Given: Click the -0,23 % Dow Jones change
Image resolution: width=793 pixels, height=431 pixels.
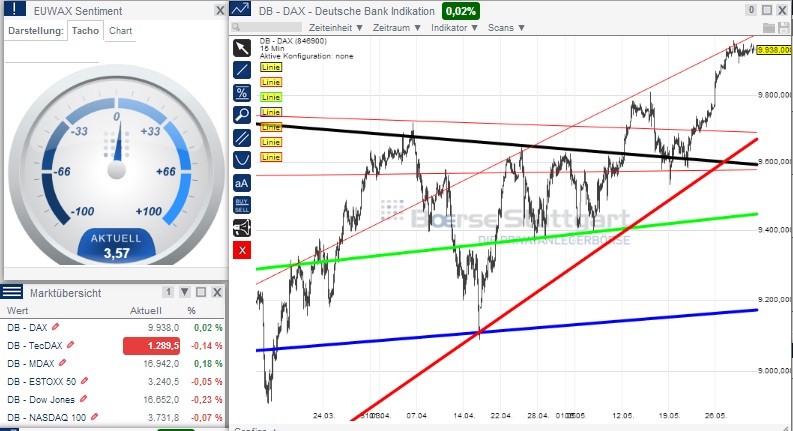Looking at the screenshot, I should point(206,400).
